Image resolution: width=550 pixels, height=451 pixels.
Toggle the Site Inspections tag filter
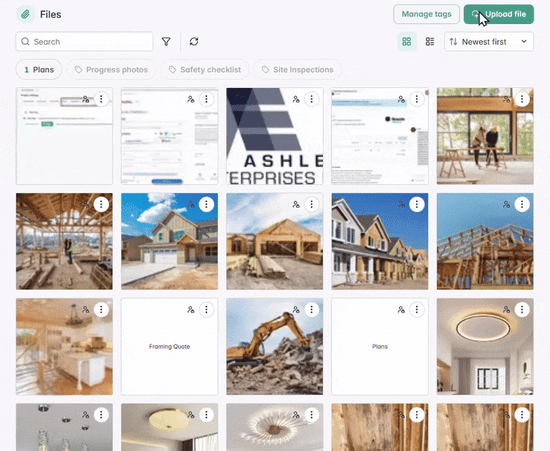pos(298,70)
